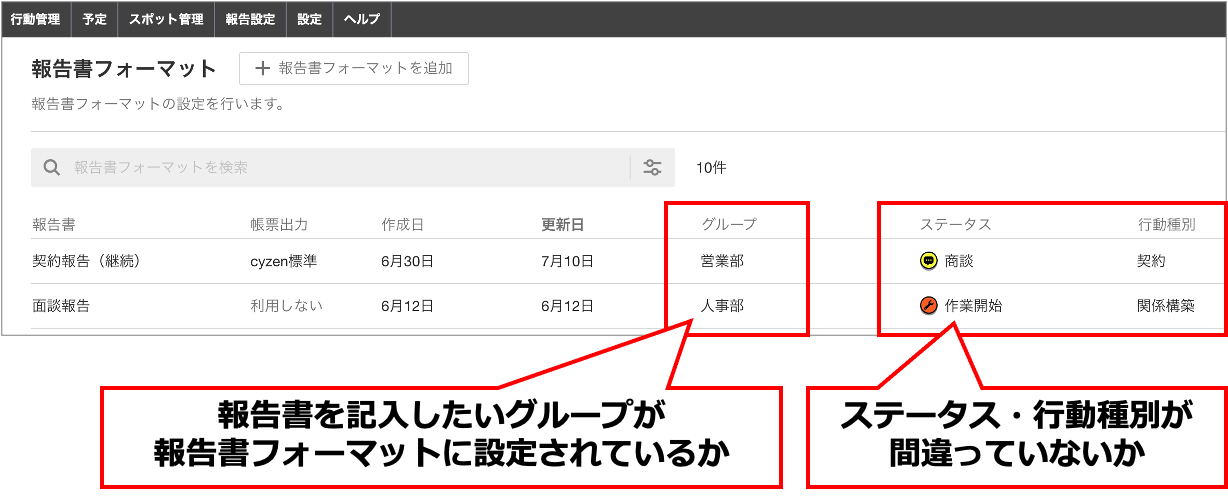1228x496 pixels.
Task: Click the magnifier search icon
Action: click(x=52, y=167)
